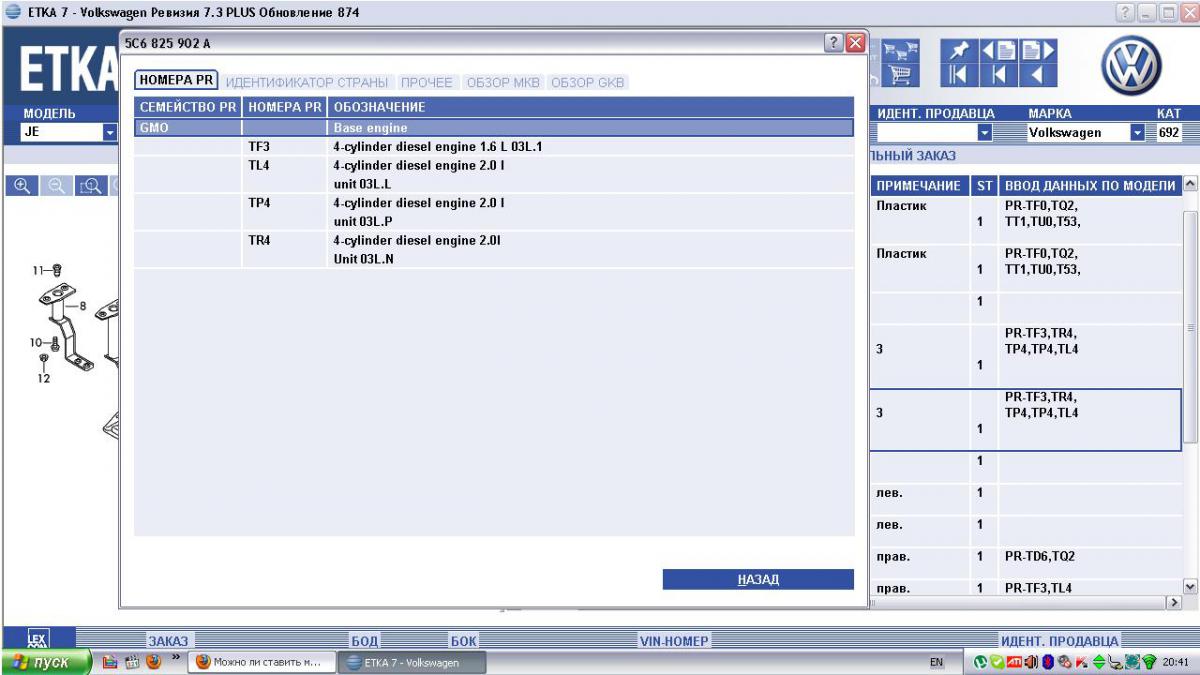Click the double-bar jump-to-first arrow icon
Screen dimensions: 1200x675
click(960, 76)
